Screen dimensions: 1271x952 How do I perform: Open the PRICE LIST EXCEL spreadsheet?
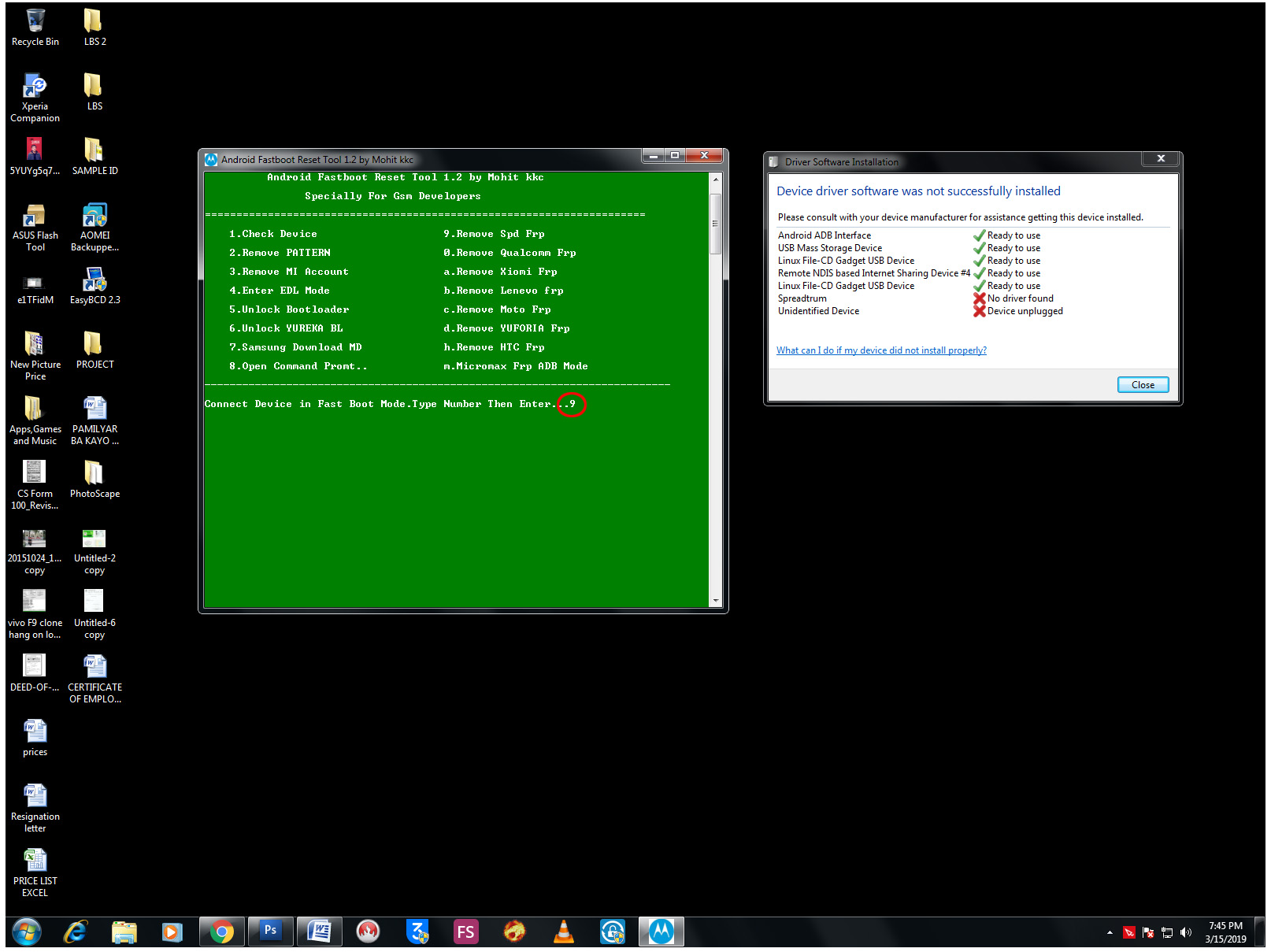click(35, 872)
